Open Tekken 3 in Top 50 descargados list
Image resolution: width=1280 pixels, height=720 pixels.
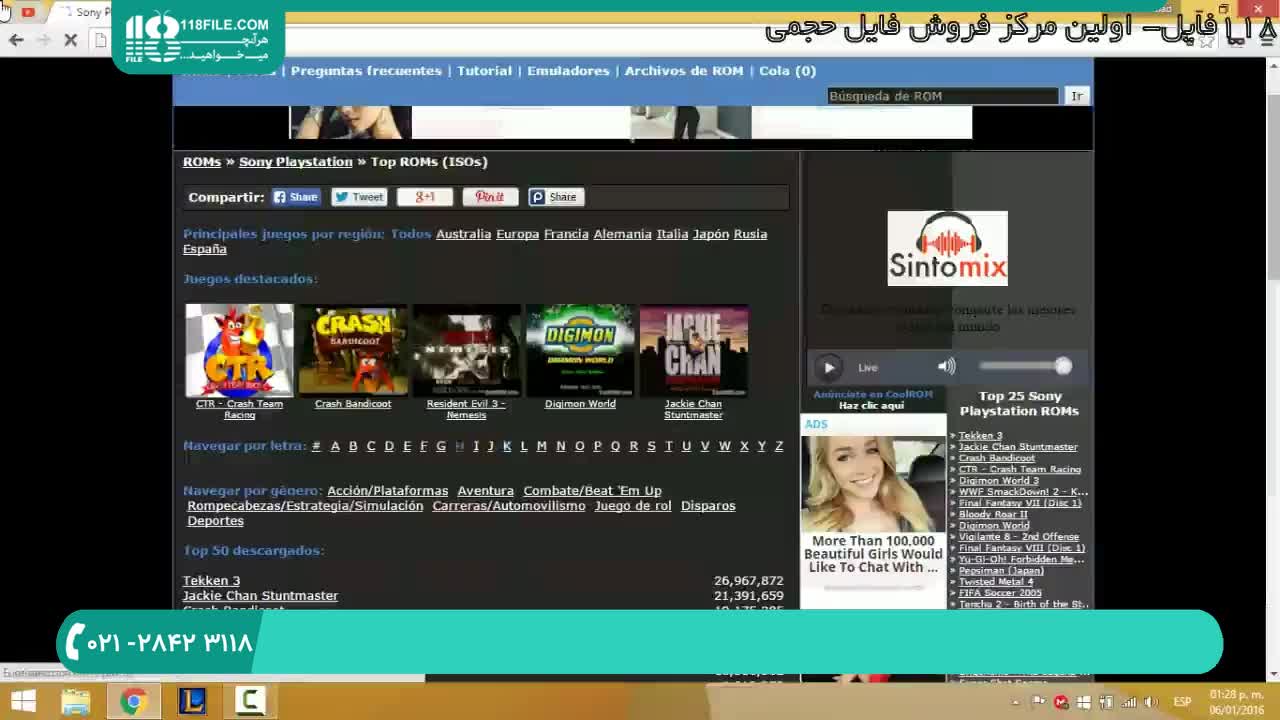point(211,581)
